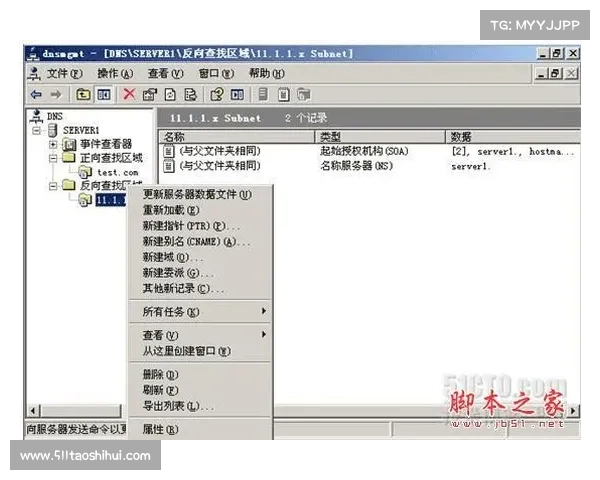The image size is (600, 480).
Task: Choose 刷新(F) from context menu
Action: 201,390
